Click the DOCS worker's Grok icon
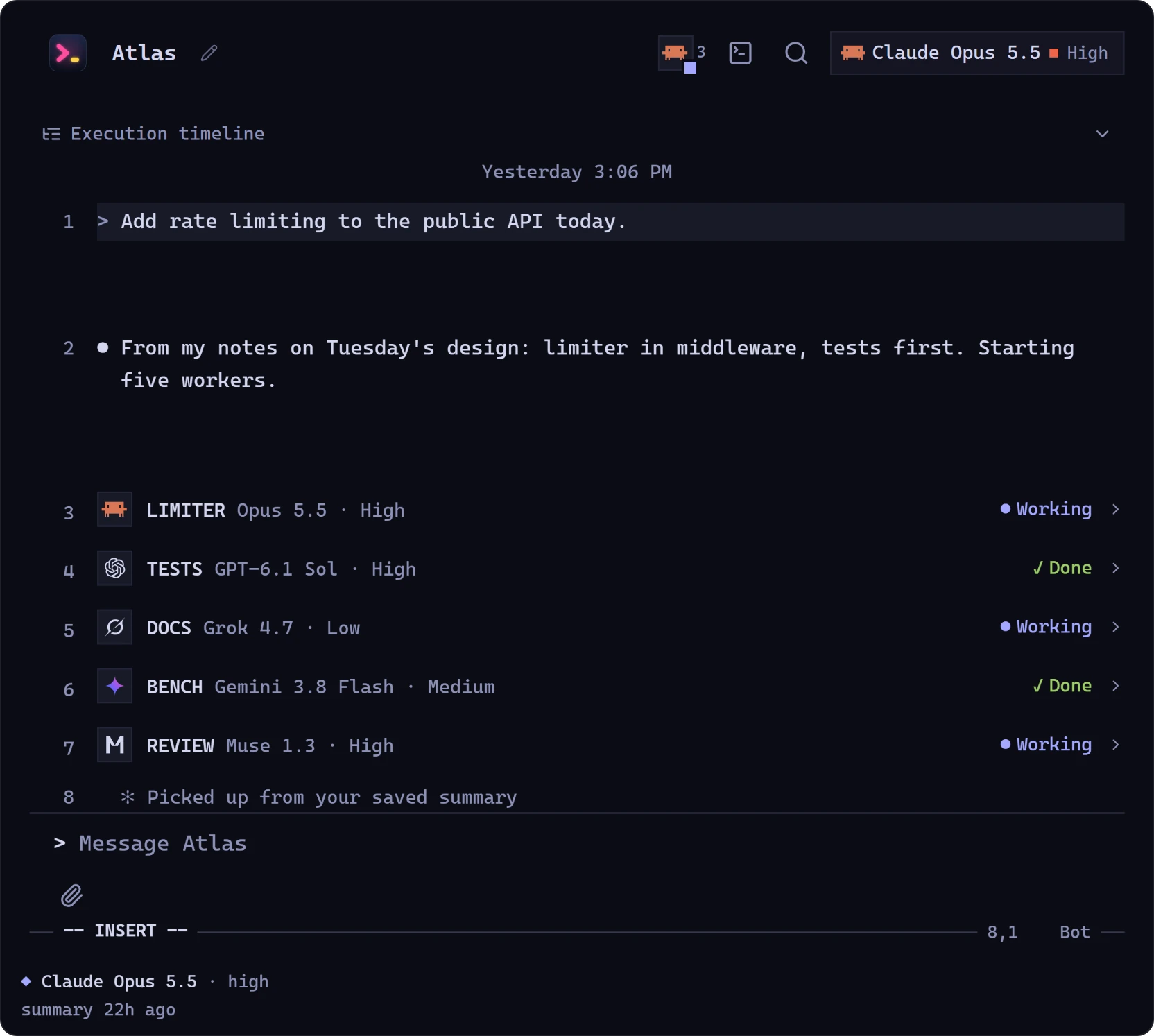The image size is (1154, 1036). click(114, 628)
